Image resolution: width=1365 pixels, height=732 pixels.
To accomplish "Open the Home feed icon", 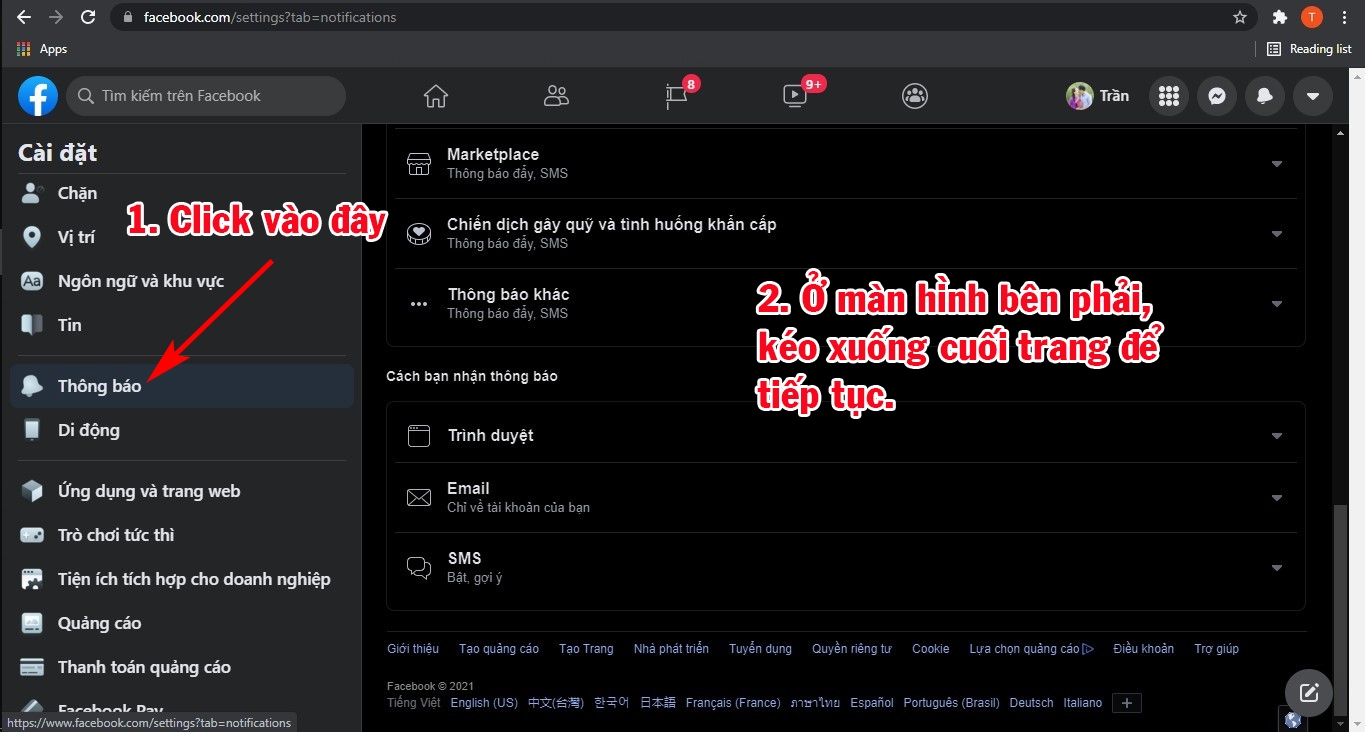I will point(436,96).
